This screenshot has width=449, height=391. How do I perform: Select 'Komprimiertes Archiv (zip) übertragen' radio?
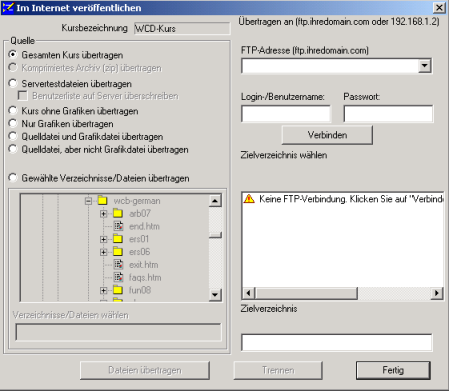13,67
